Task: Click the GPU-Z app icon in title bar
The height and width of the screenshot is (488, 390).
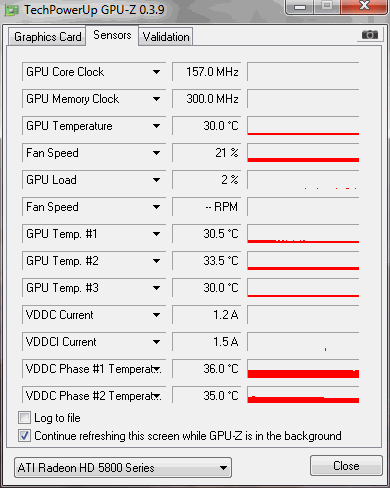Action: coord(12,11)
